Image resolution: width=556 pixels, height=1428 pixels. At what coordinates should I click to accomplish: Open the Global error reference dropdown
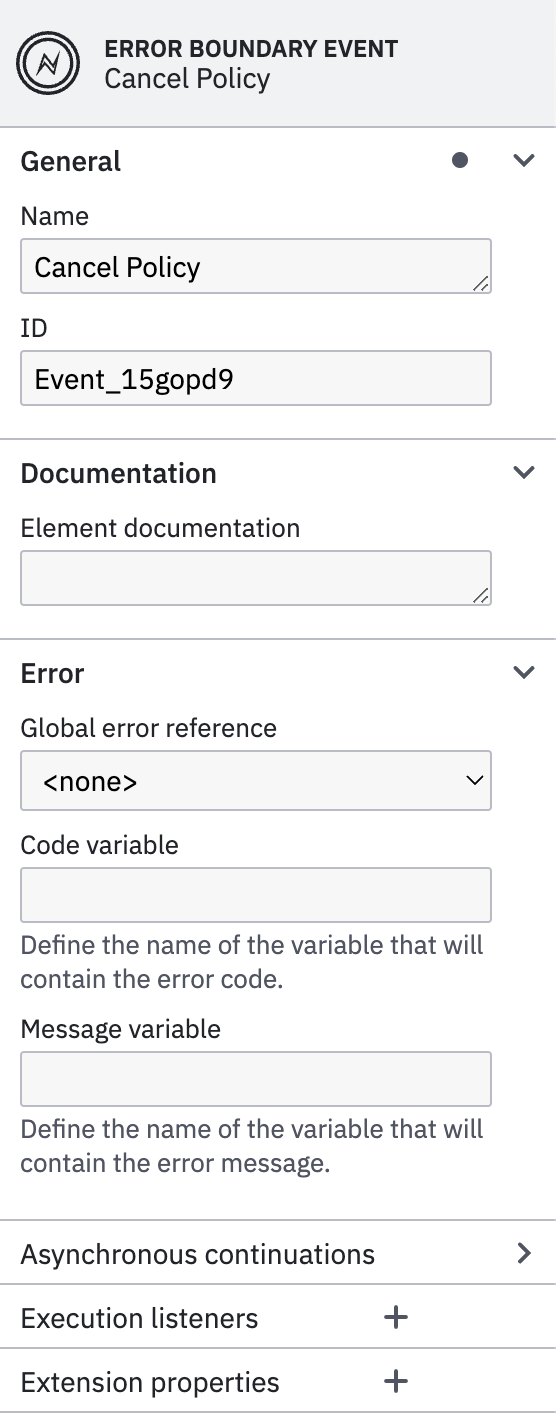[x=256, y=780]
